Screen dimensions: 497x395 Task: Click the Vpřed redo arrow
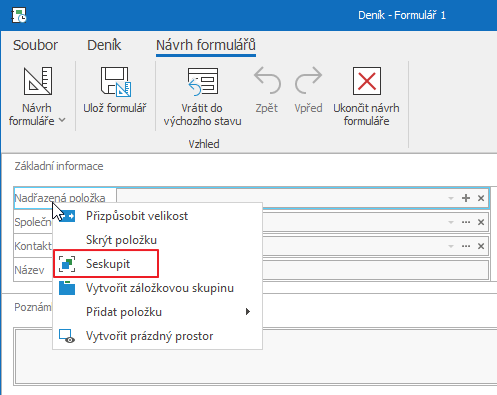coord(308,80)
